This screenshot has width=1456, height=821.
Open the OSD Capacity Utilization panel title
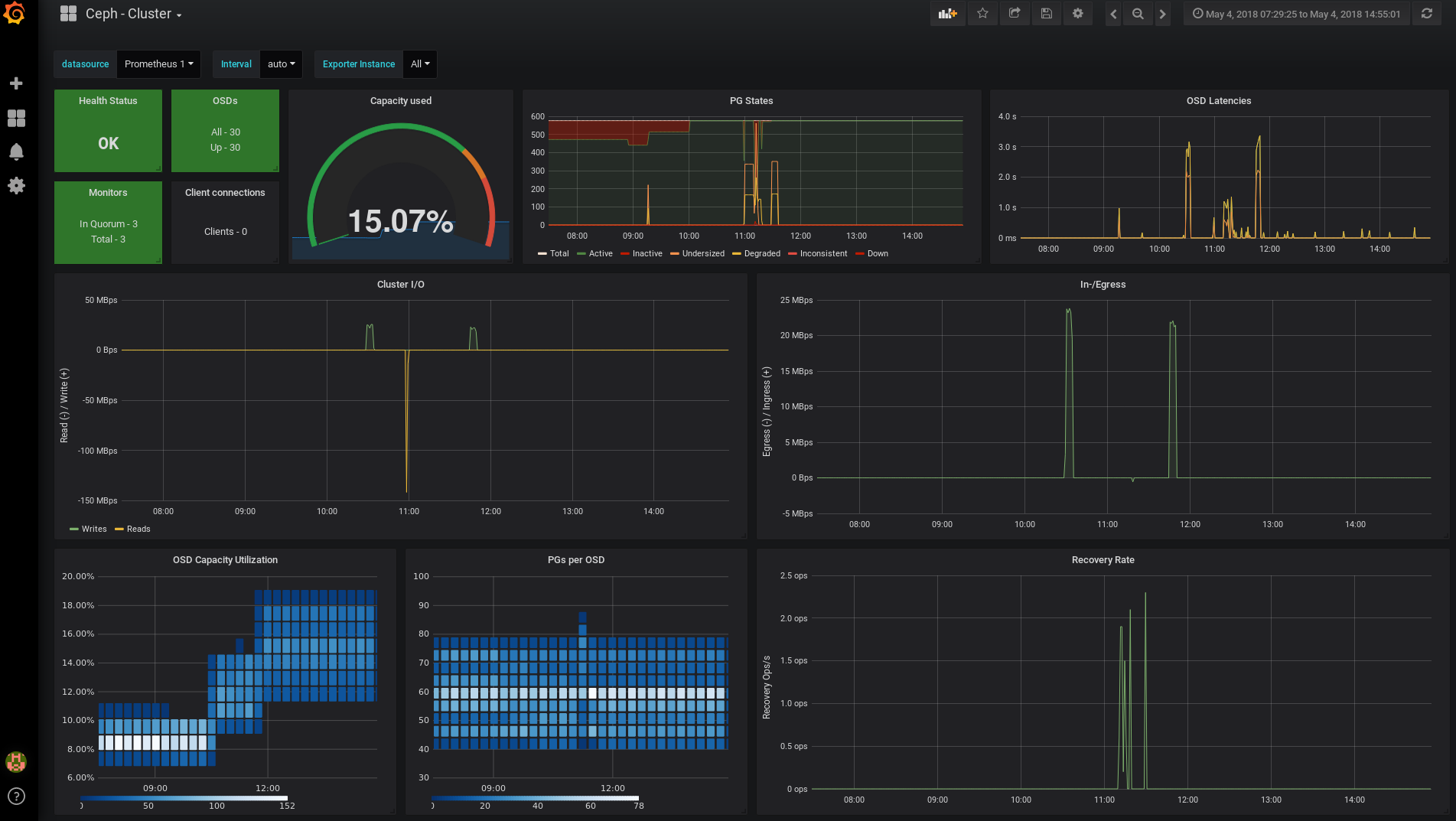click(225, 560)
